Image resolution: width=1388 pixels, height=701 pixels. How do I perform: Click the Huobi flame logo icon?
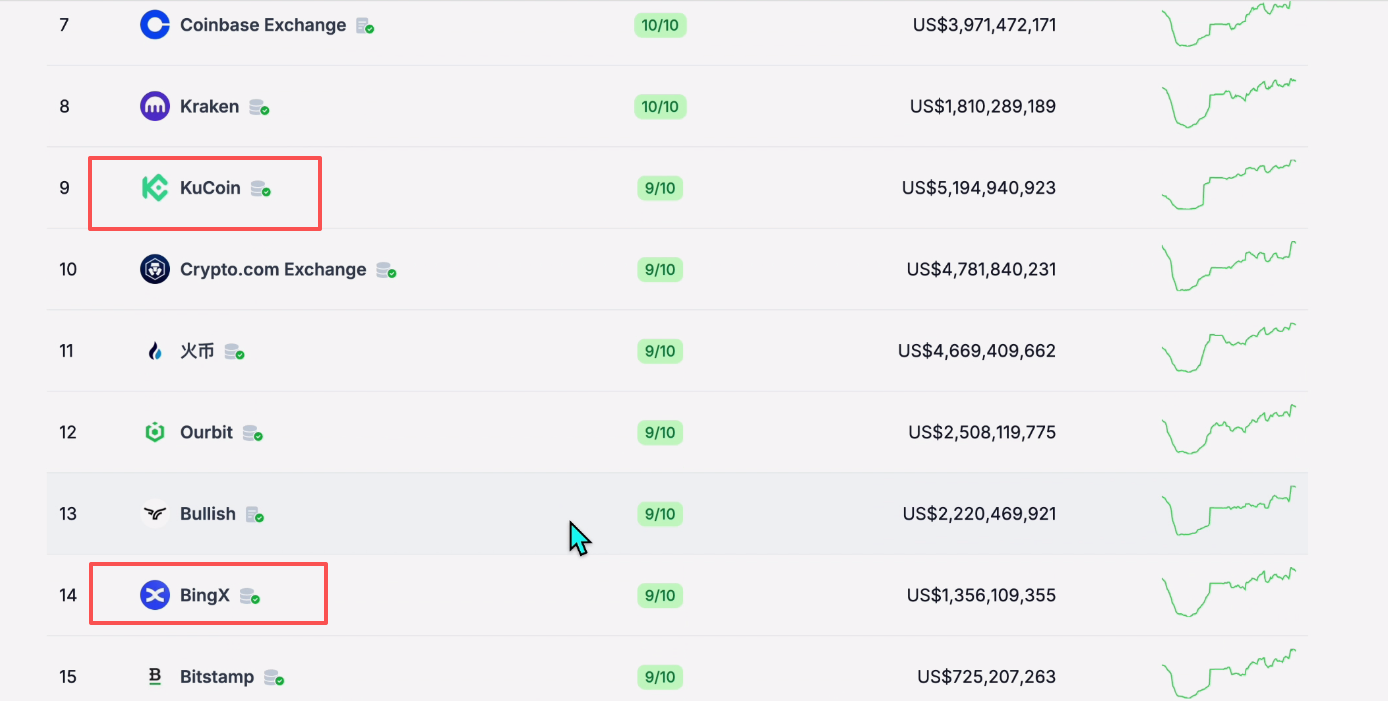click(x=155, y=351)
